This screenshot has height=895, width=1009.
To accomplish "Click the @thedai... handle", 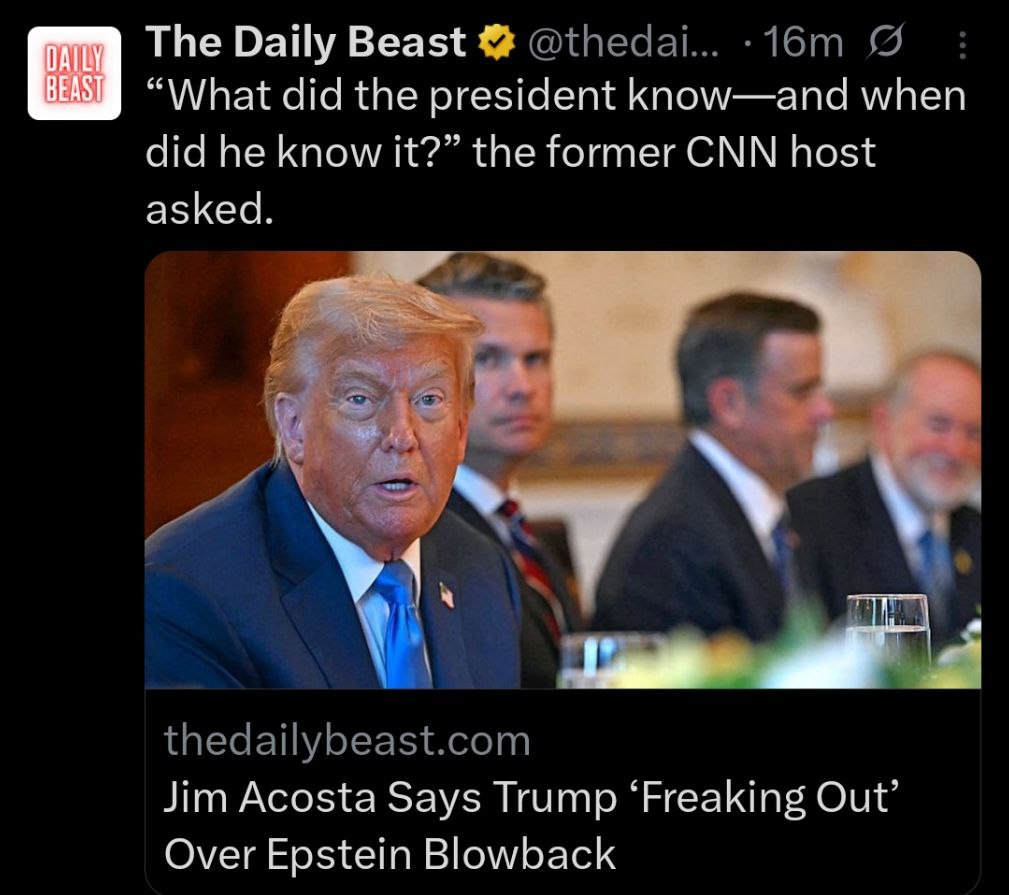I will [623, 43].
